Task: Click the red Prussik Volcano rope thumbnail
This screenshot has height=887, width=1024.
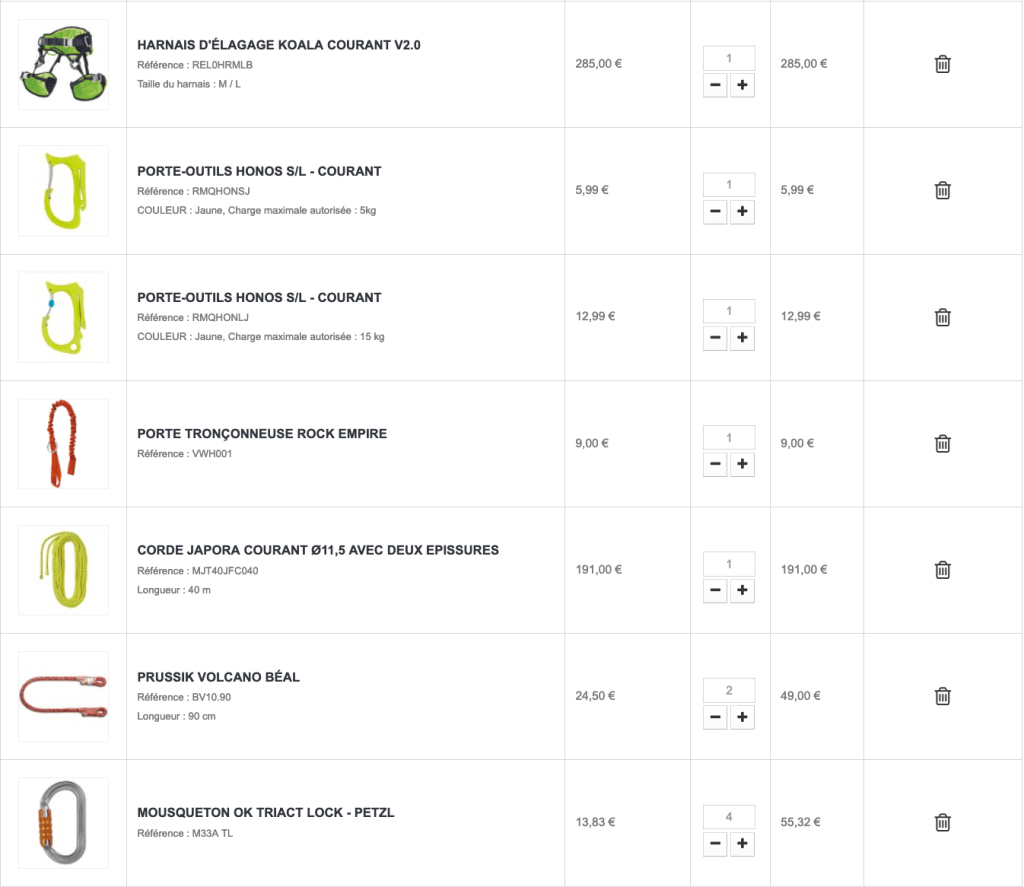Action: (63, 696)
